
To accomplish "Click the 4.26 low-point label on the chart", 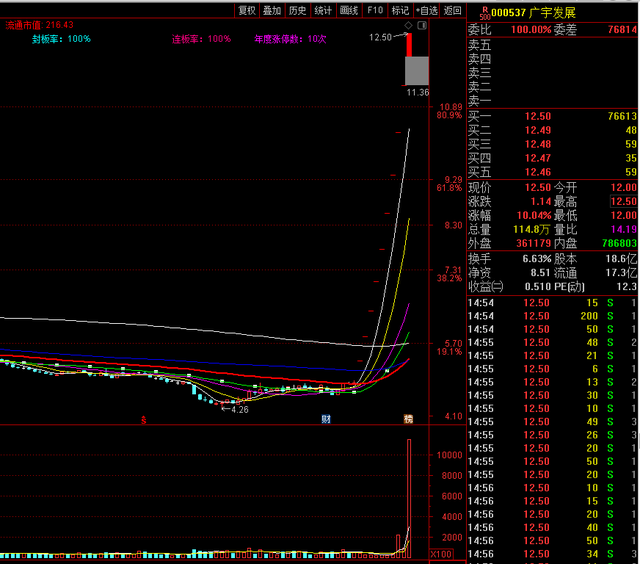I will (x=240, y=410).
